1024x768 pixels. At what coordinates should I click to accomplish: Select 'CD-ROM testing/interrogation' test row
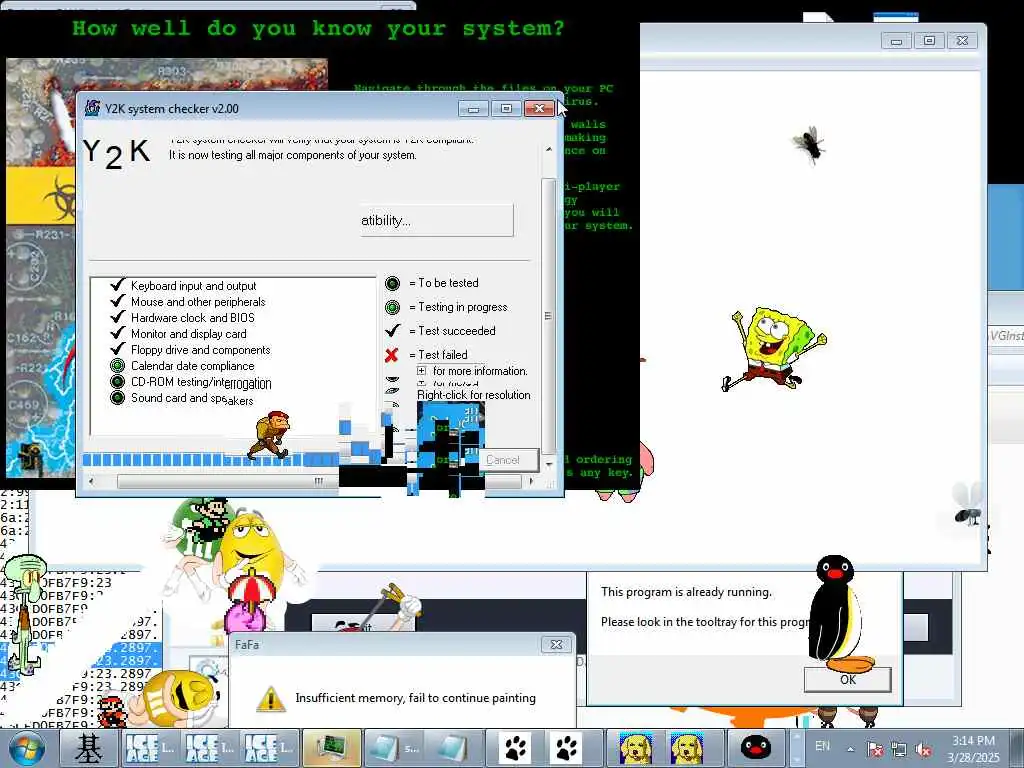tap(191, 382)
